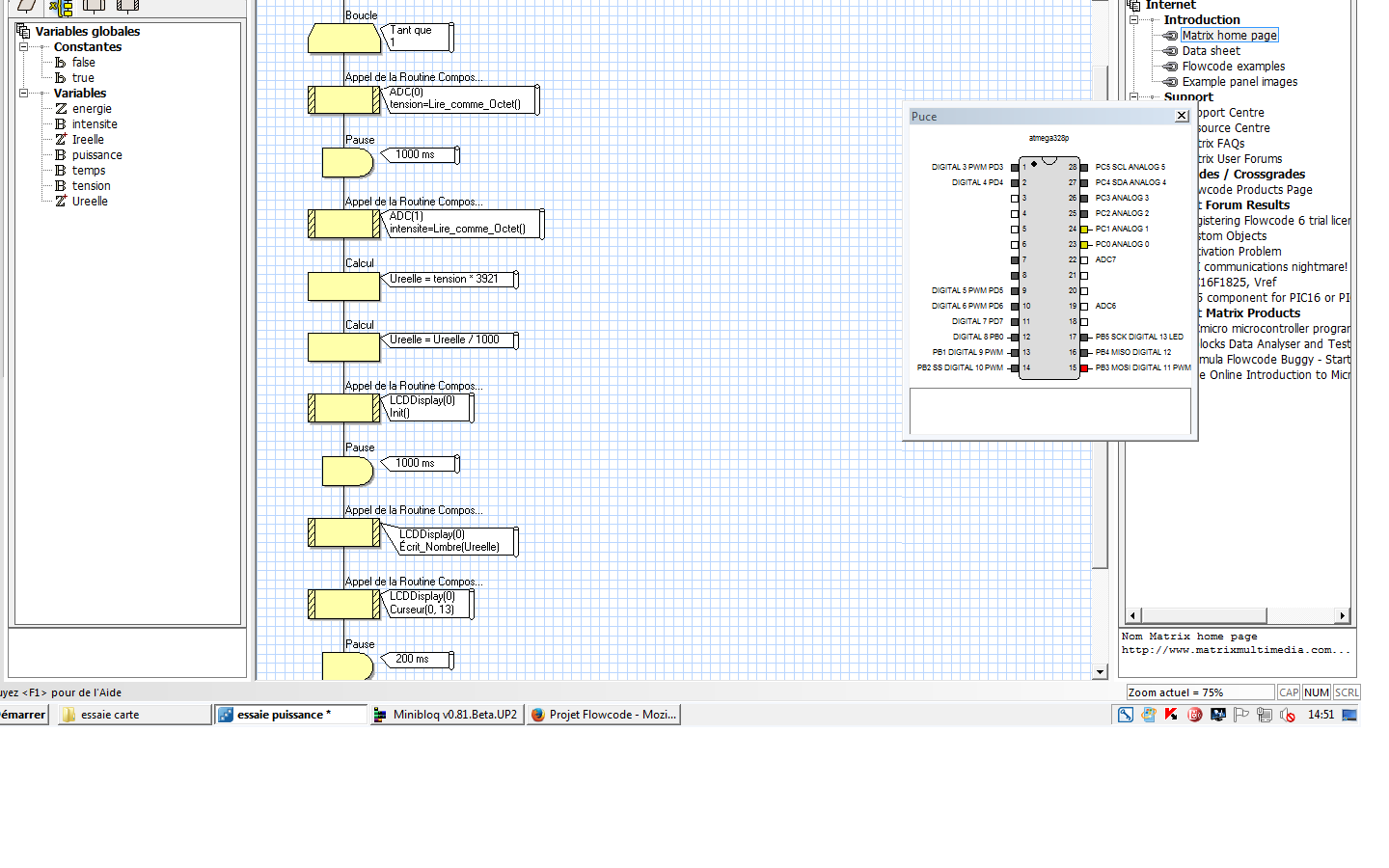The width and height of the screenshot is (1389, 868).
Task: Open Kaspersky from the system tray
Action: pyautogui.click(x=1170, y=715)
